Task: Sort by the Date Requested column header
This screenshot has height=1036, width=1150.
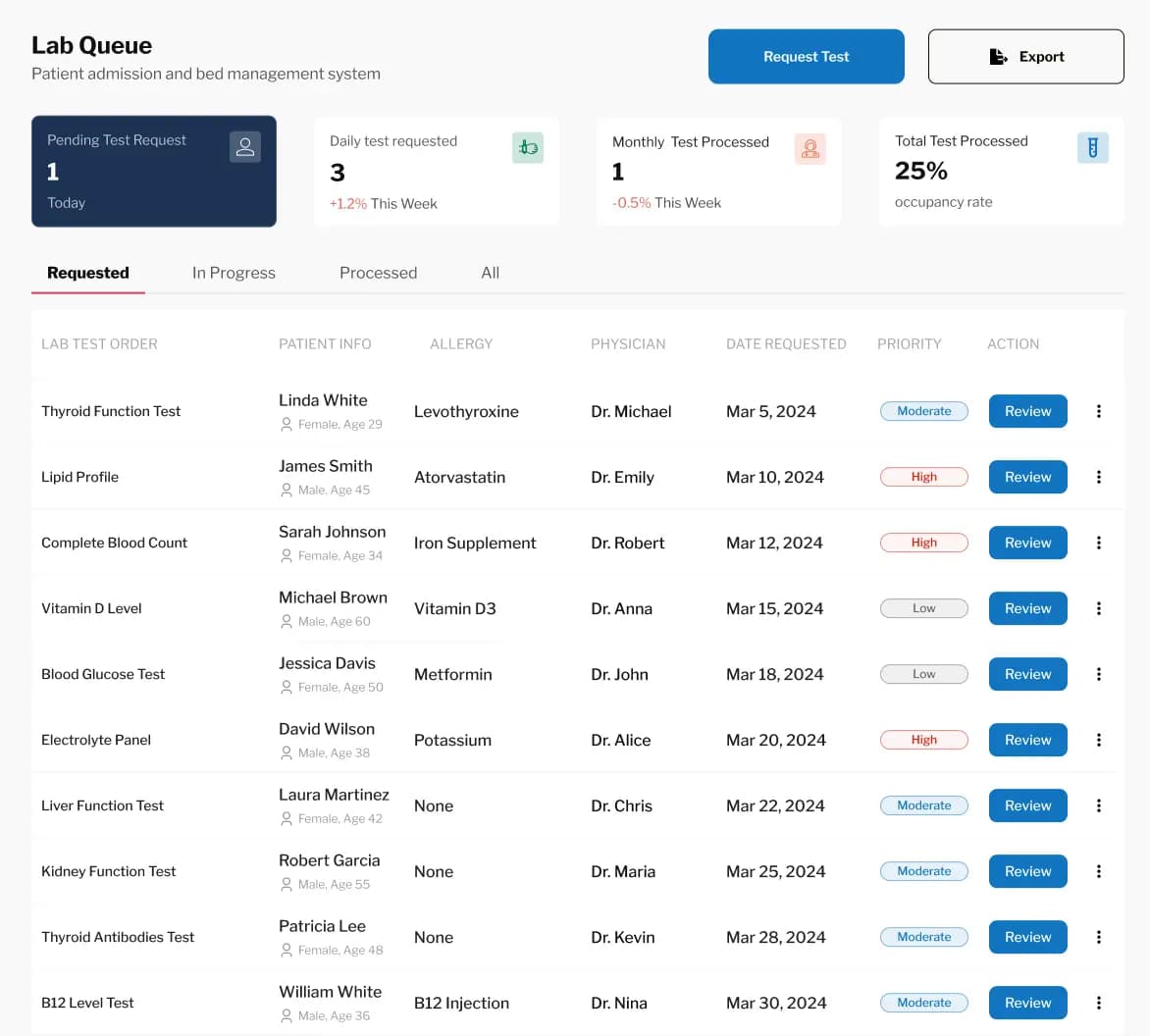Action: (x=786, y=344)
